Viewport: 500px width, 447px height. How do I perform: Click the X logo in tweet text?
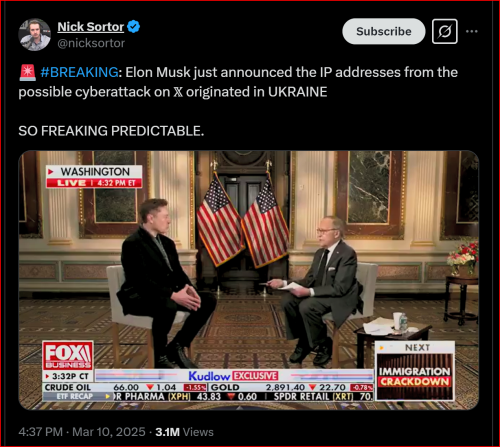(x=178, y=92)
